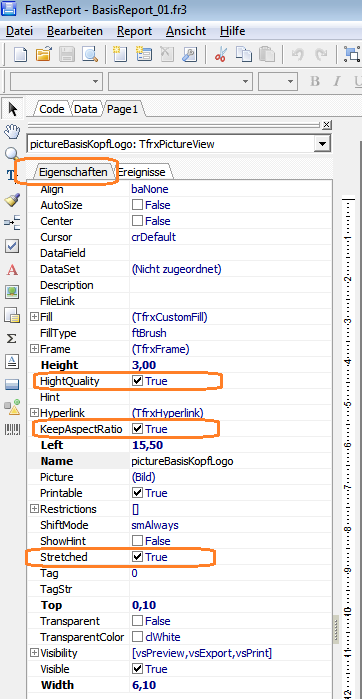Image resolution: width=362 pixels, height=699 pixels.
Task: Select the Edit Text T tool
Action: pos(11,175)
